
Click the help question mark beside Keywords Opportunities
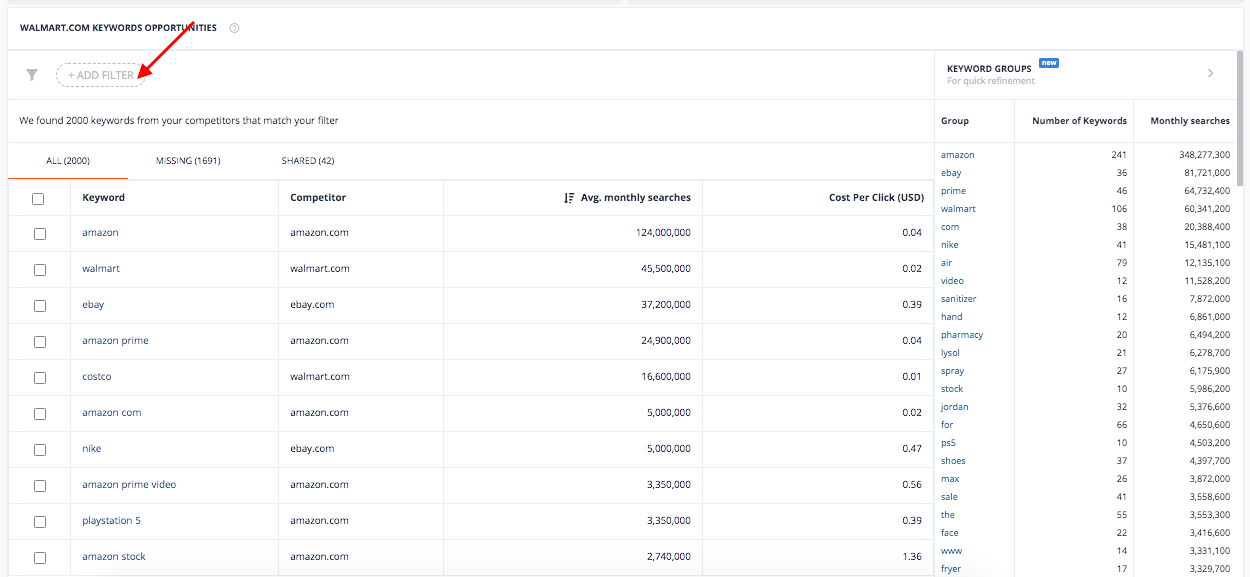[234, 28]
